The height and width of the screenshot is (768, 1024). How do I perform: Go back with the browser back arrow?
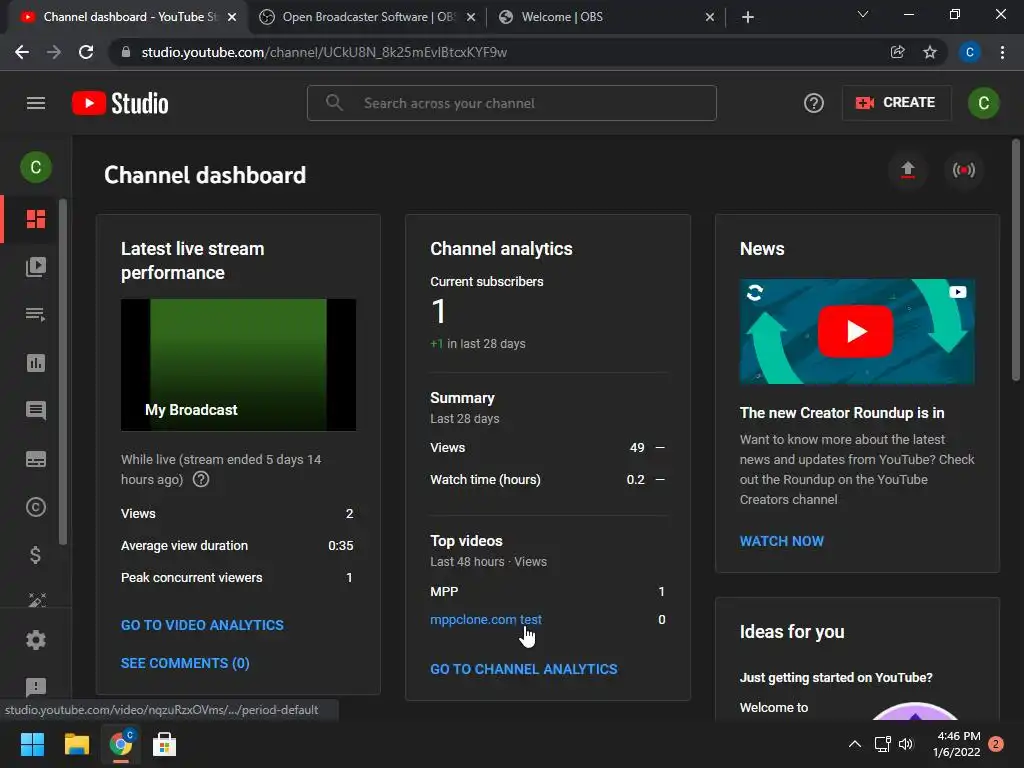22,52
